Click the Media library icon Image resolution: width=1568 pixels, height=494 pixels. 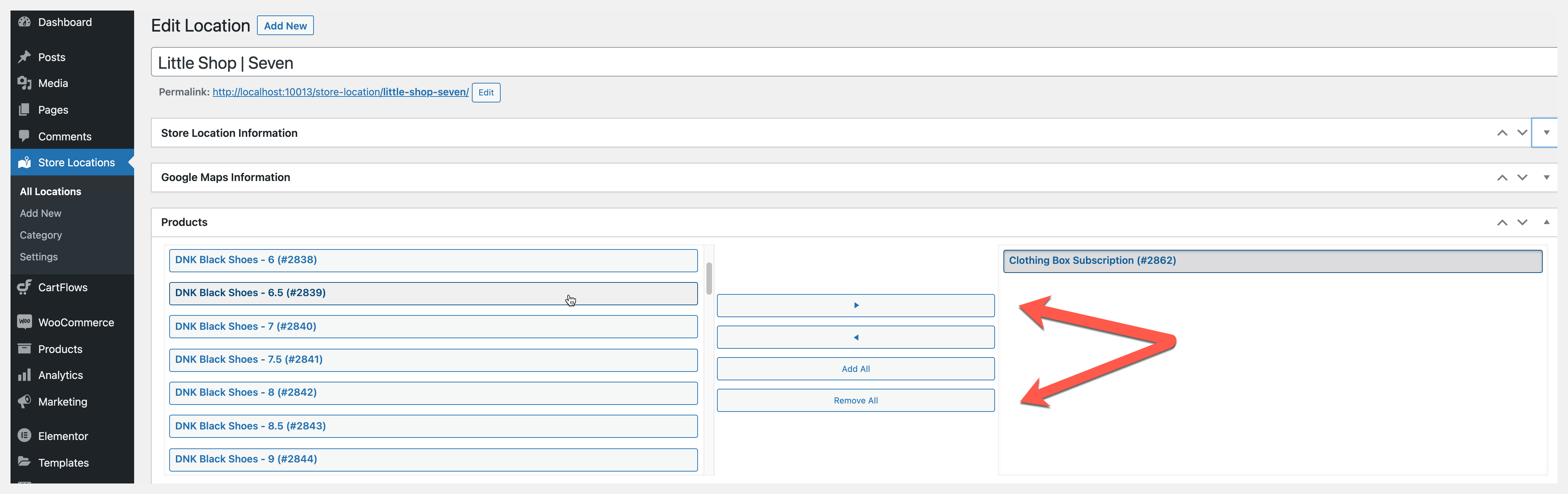[x=24, y=84]
